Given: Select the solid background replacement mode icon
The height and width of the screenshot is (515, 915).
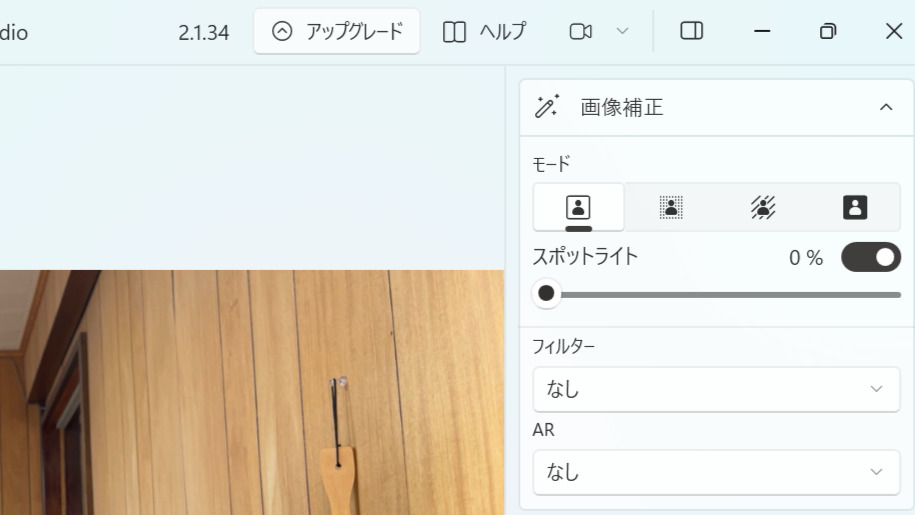Looking at the screenshot, I should click(x=855, y=207).
